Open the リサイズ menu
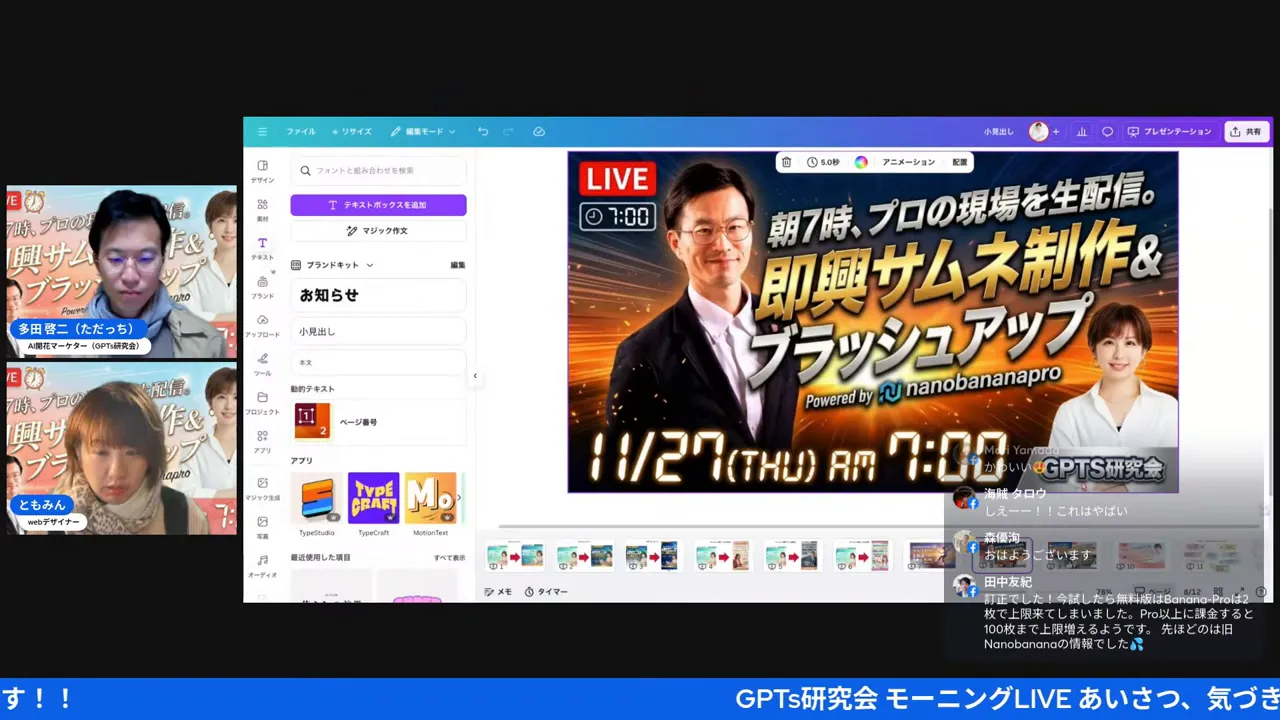This screenshot has width=1280, height=720. (352, 132)
